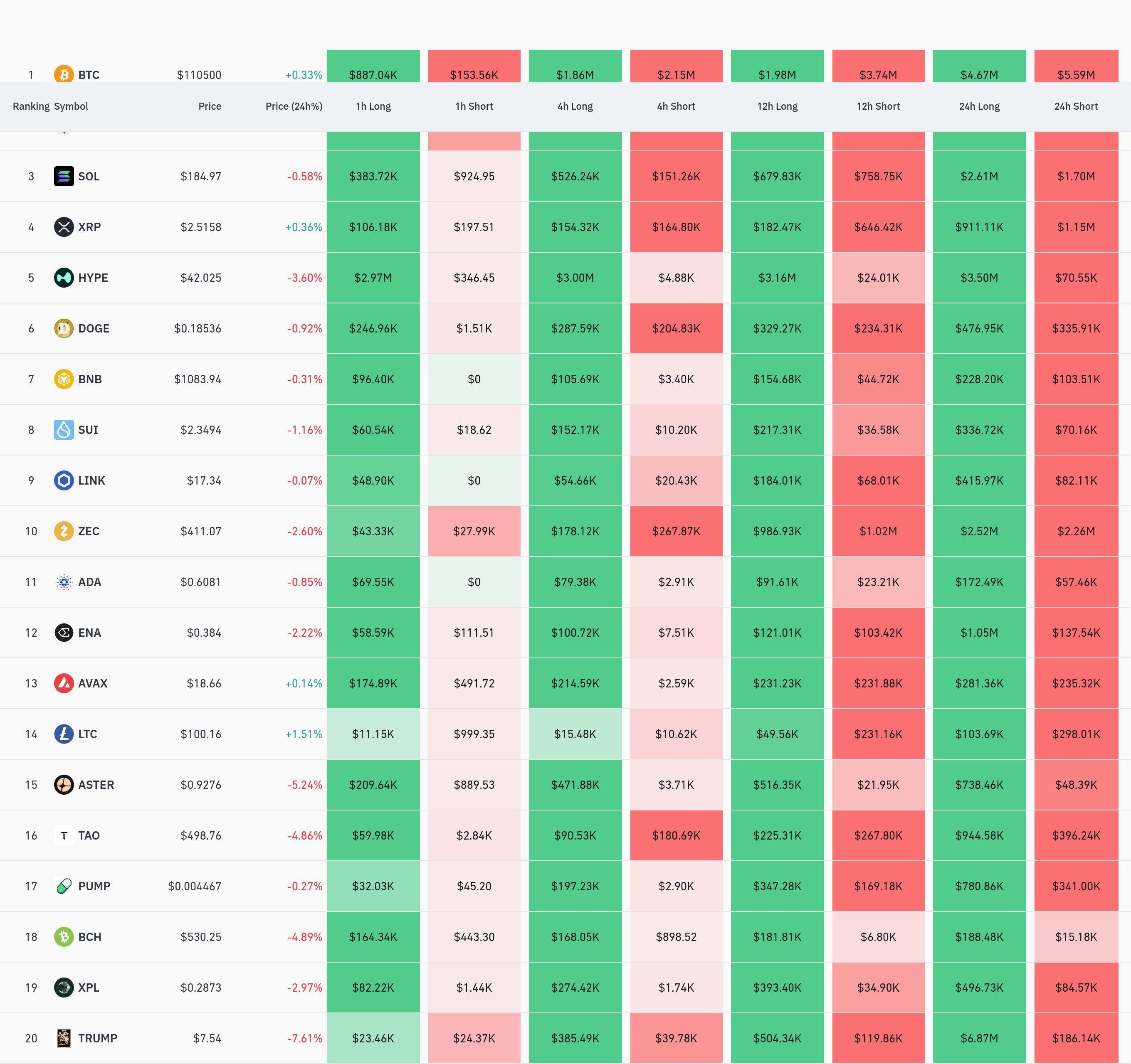Click the TRUMP coin icon
Viewport: 1131px width, 1064px height.
[64, 1038]
